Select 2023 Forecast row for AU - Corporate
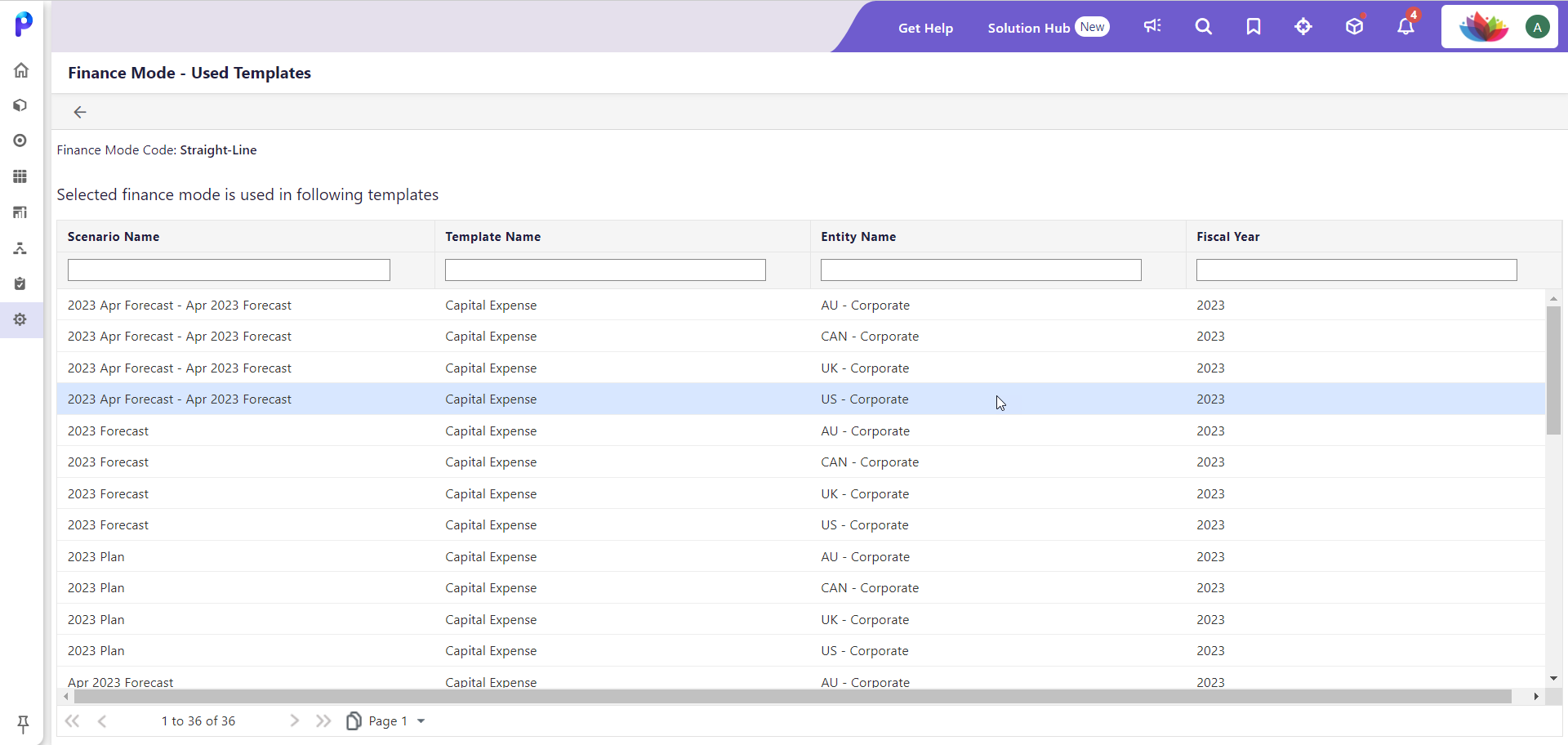This screenshot has width=1568, height=745. 800,430
